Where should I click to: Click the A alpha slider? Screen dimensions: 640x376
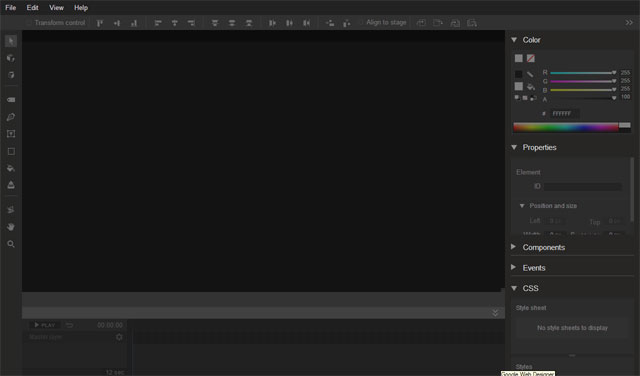(583, 98)
